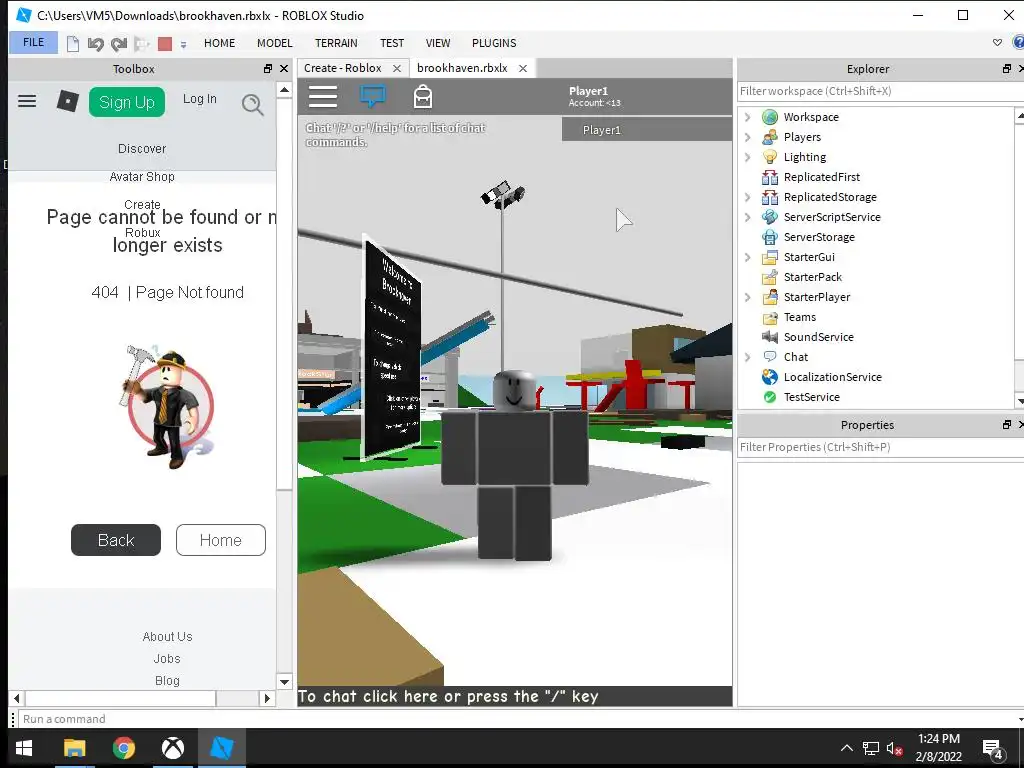Screen dimensions: 1024x768
Task: Select the StarterPack icon
Action: (x=770, y=277)
